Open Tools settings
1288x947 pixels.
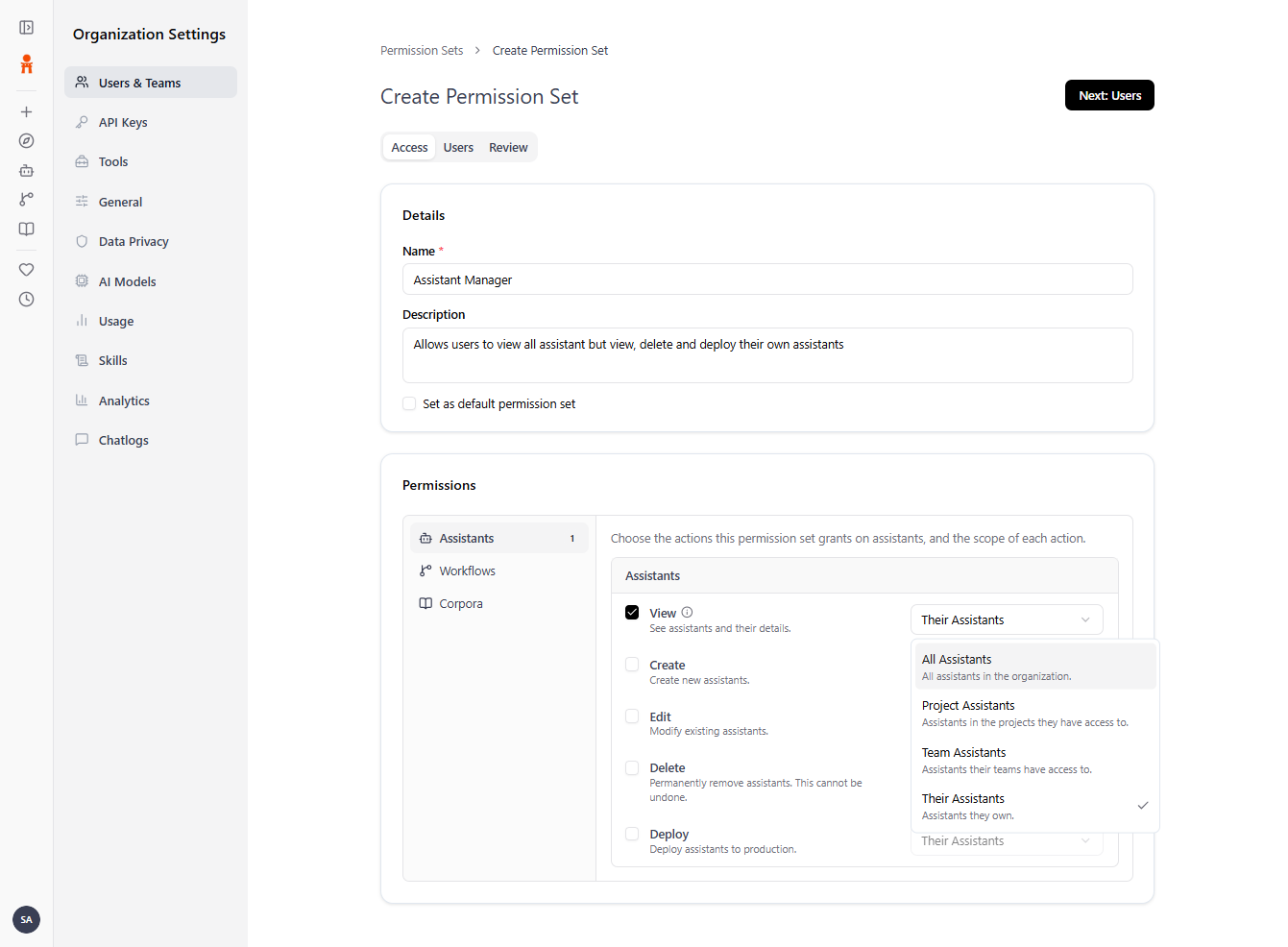151,161
